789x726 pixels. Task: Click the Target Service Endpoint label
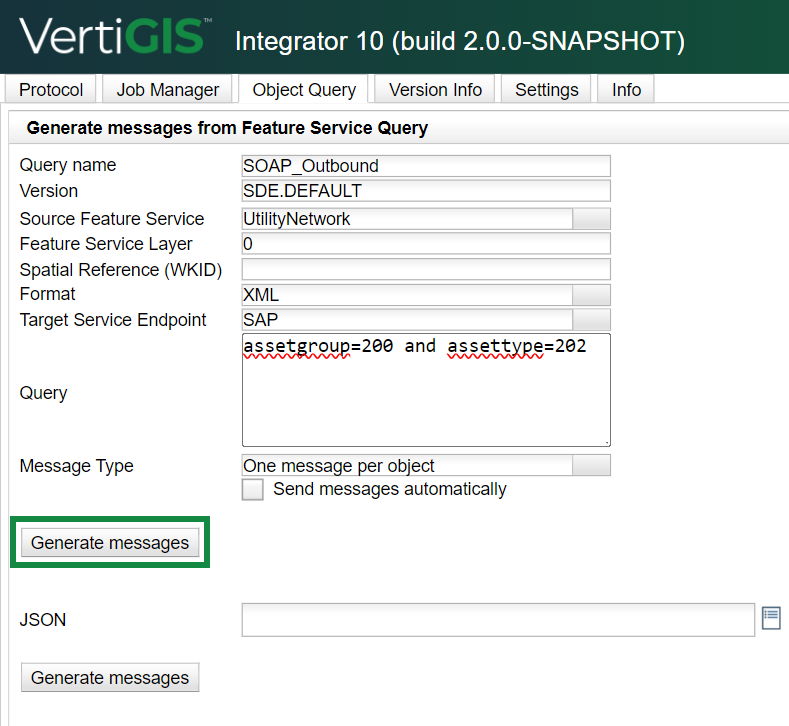(x=113, y=320)
